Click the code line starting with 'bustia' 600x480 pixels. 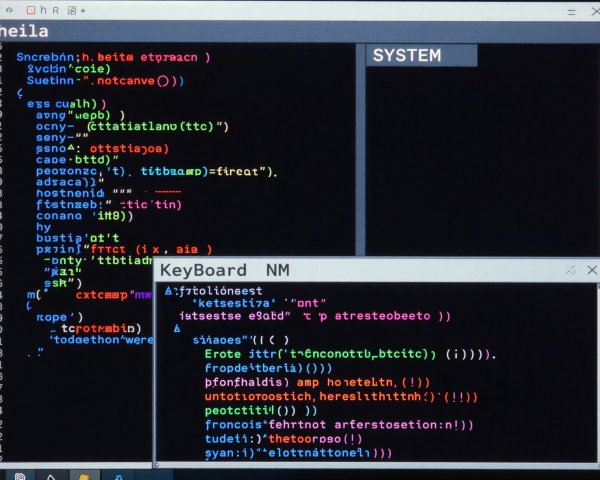click(x=78, y=238)
